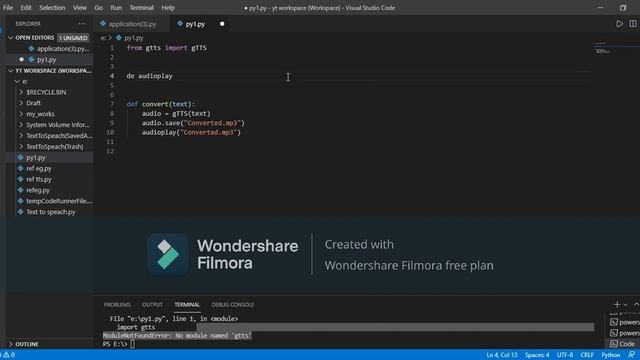The height and width of the screenshot is (360, 640).
Task: Click 'from gtts import gTTS' line
Action: 167,48
